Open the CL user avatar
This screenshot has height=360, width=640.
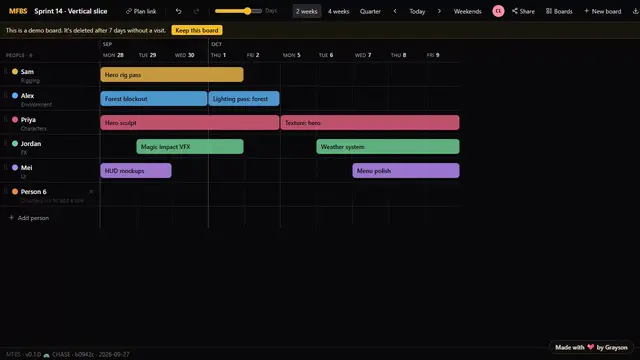[x=498, y=11]
